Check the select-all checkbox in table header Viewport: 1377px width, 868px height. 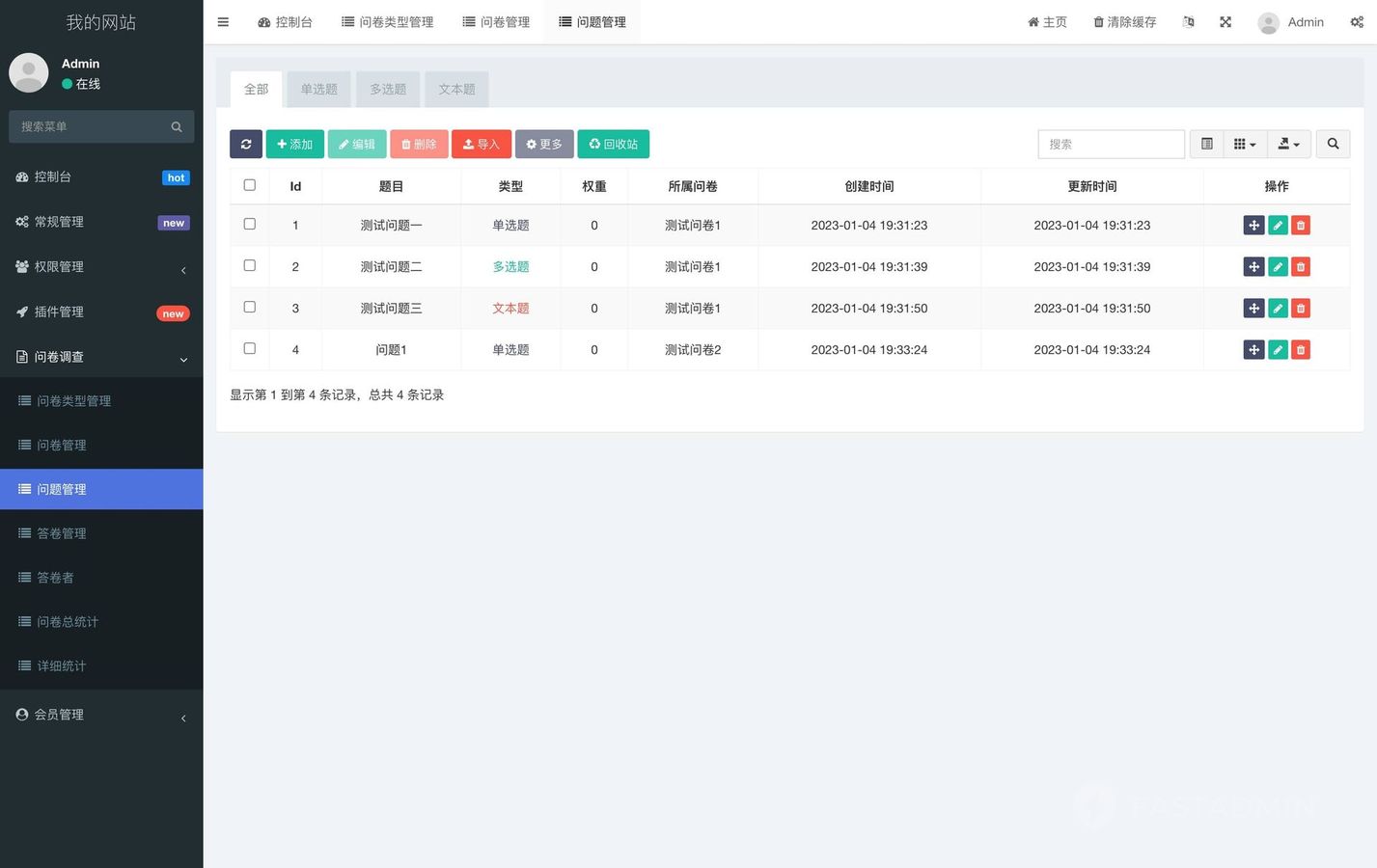point(250,185)
